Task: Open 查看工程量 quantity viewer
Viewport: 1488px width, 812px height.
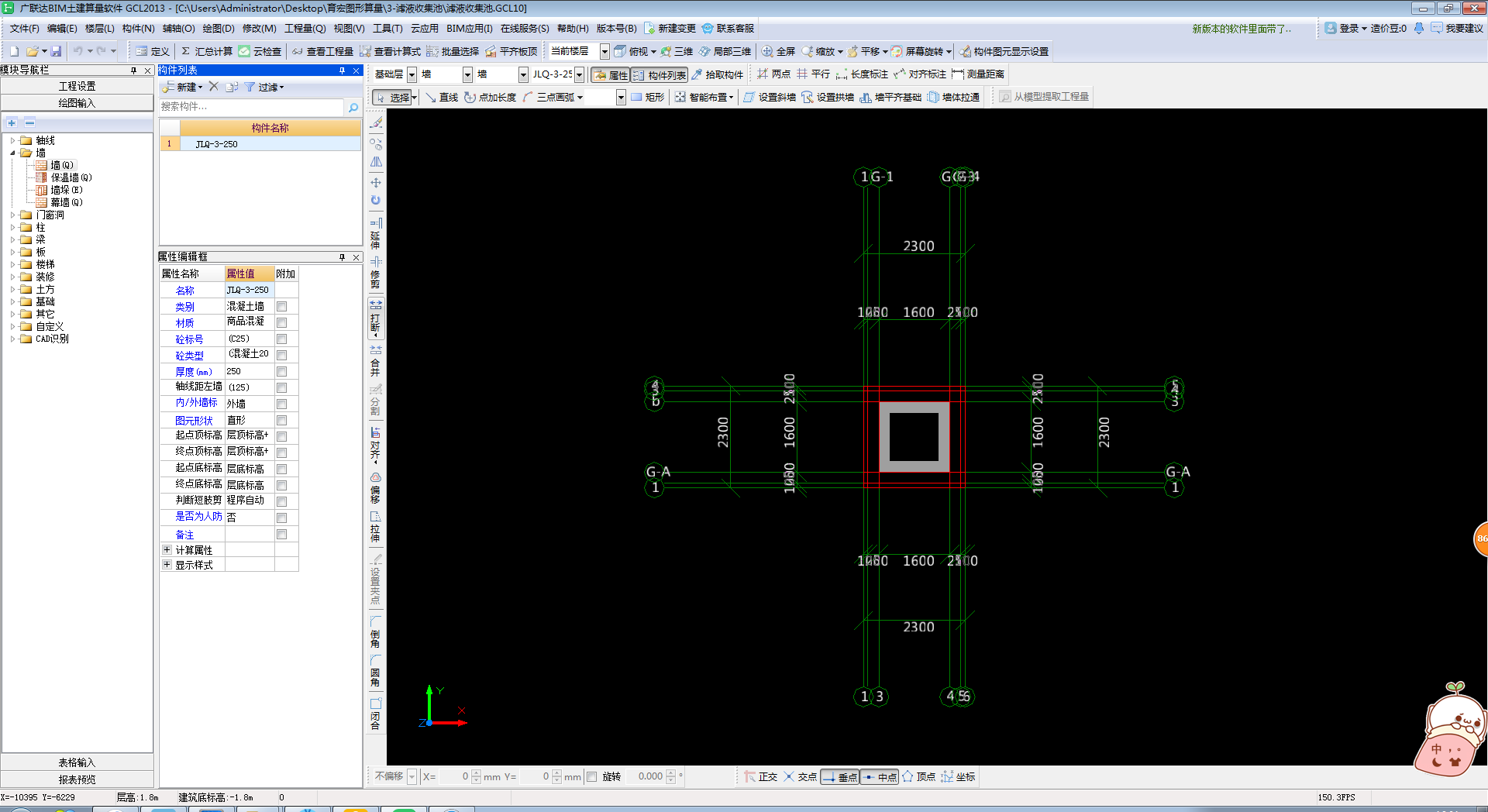Action: point(322,51)
